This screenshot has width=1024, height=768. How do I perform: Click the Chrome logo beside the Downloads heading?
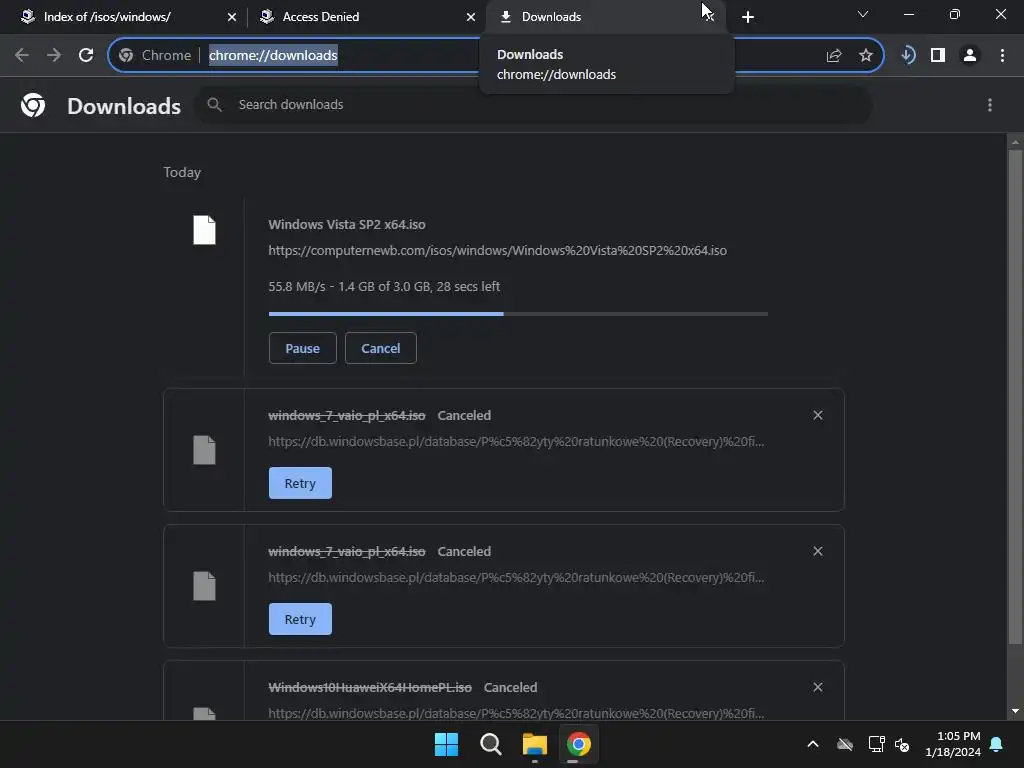[33, 105]
